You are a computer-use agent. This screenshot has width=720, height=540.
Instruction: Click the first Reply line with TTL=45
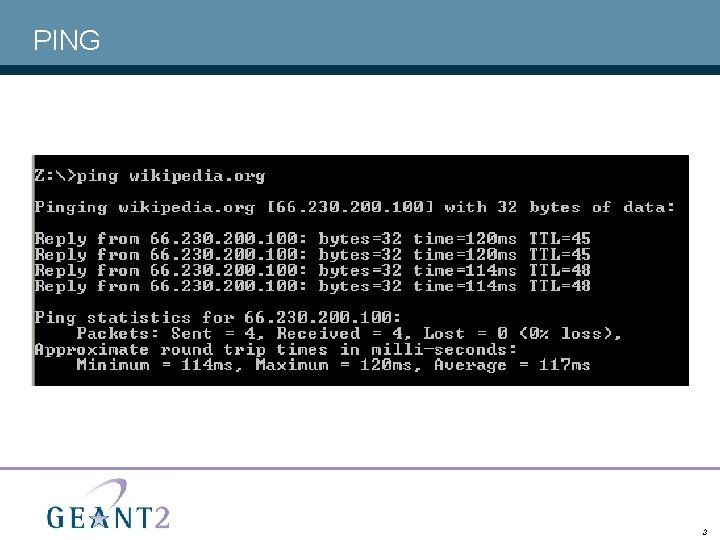coord(312,238)
